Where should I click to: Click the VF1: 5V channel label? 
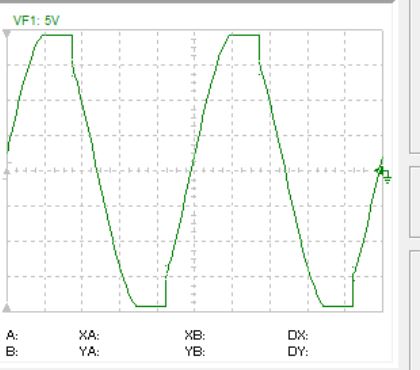tap(36, 21)
